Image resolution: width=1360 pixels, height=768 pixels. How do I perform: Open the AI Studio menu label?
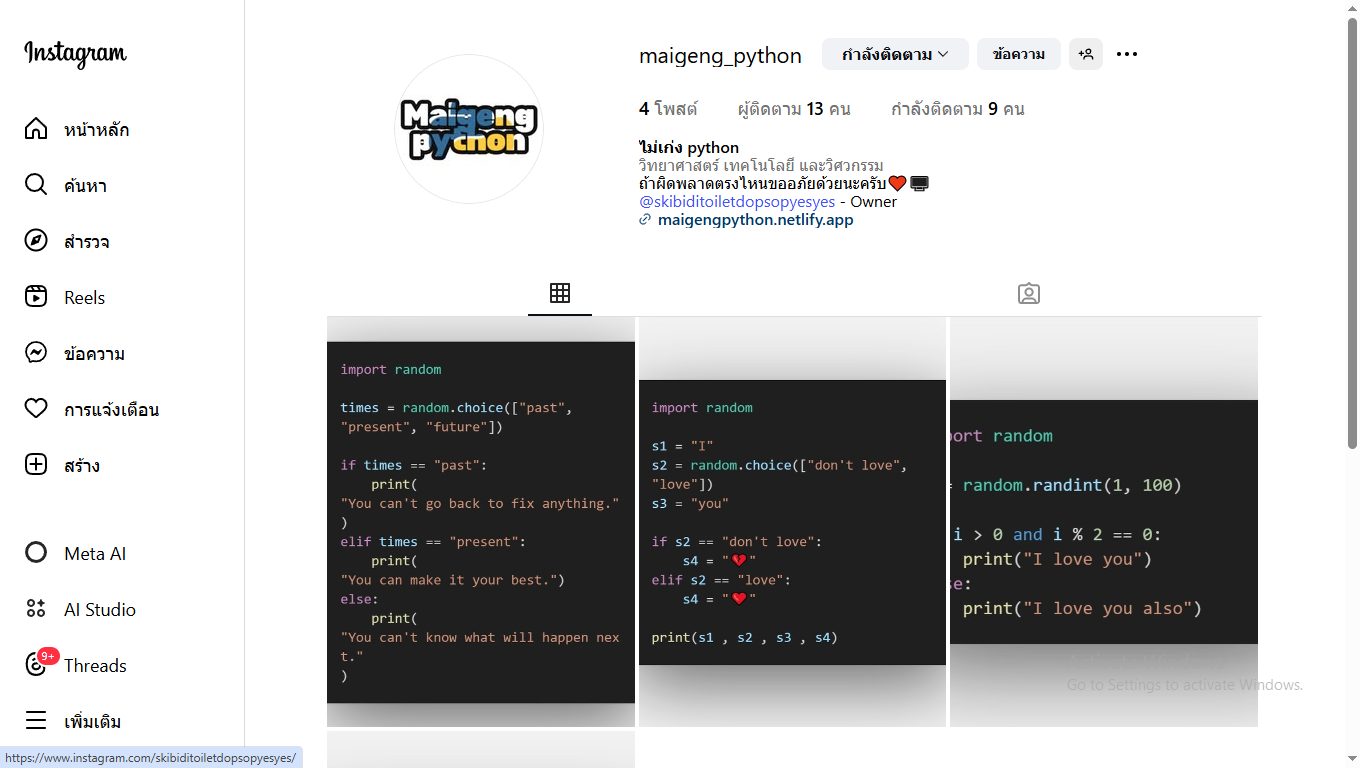[100, 610]
